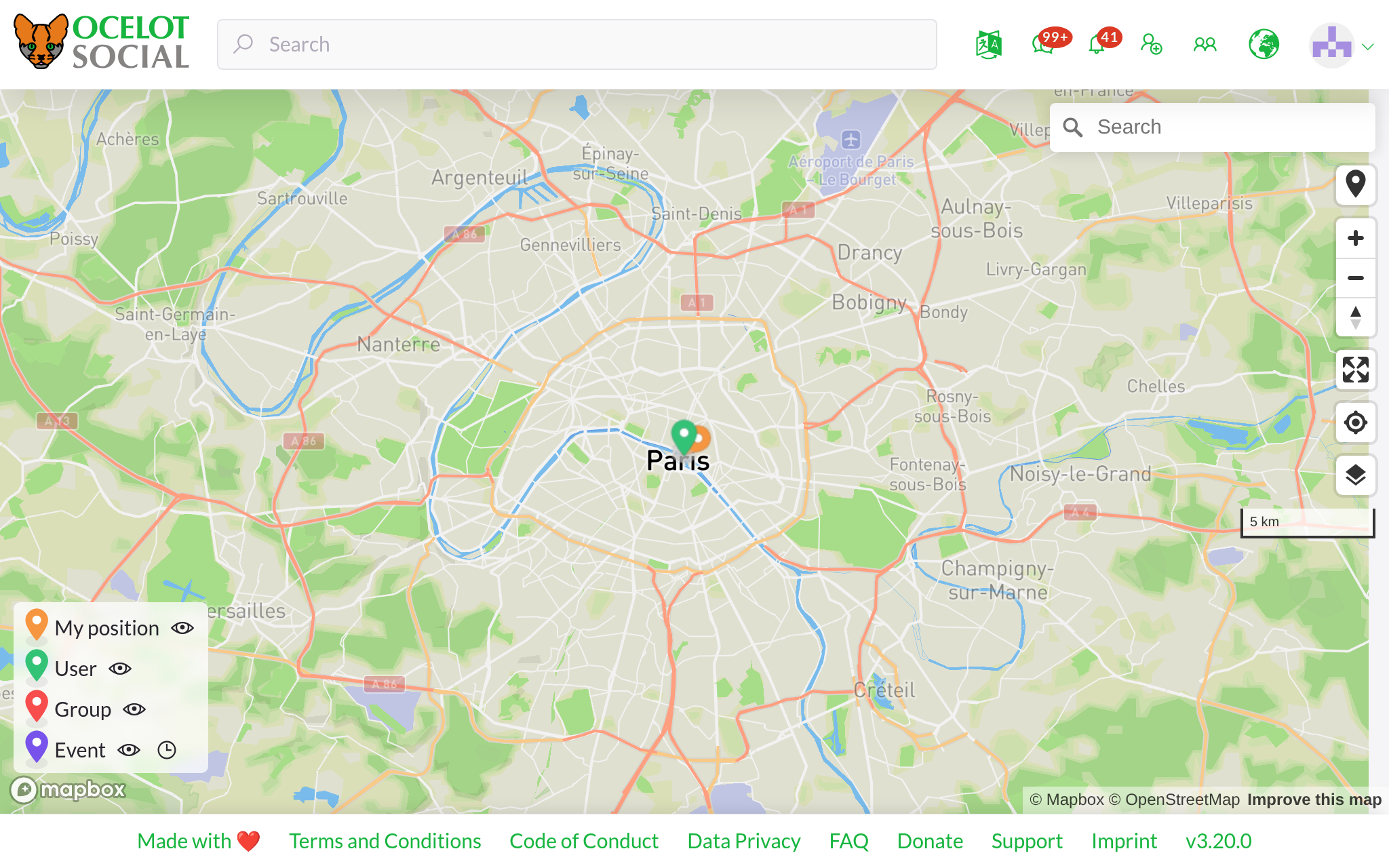Image resolution: width=1389 pixels, height=868 pixels.
Task: Click the map marker pin control button
Action: click(x=1356, y=184)
